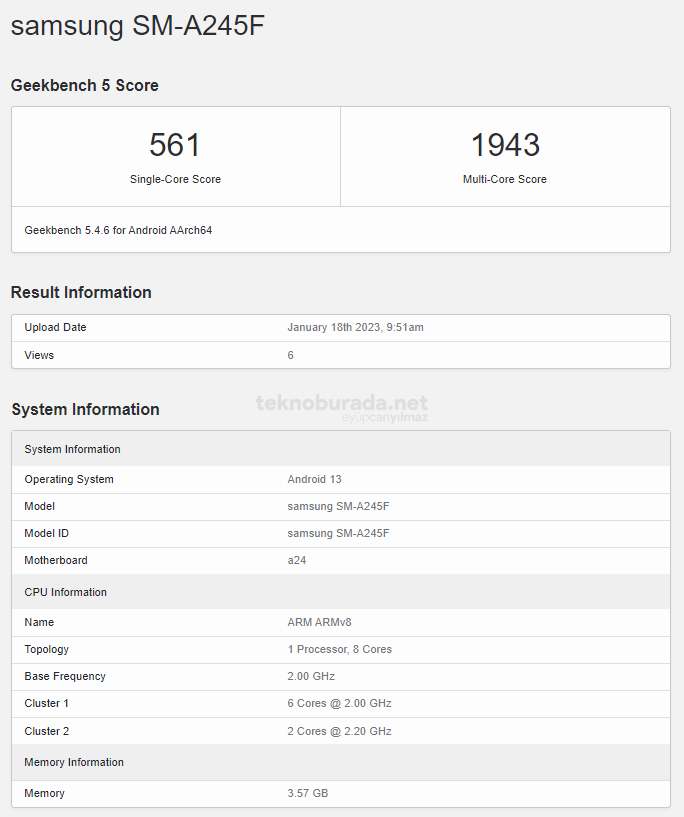Select 2 Cores @ 2.20 GHz value
This screenshot has width=684, height=817.
click(339, 732)
